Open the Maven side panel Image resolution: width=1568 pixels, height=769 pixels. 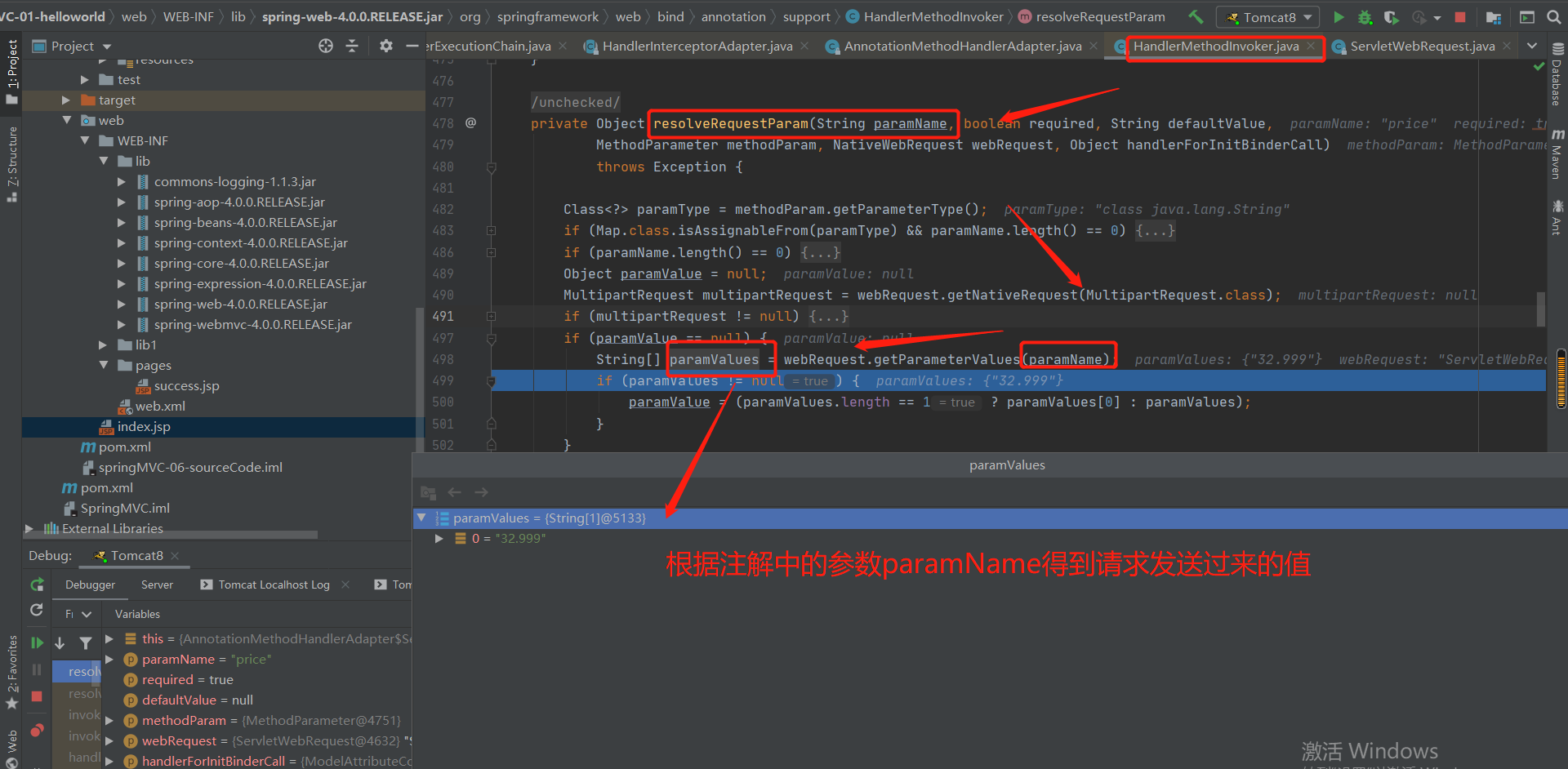(1557, 153)
